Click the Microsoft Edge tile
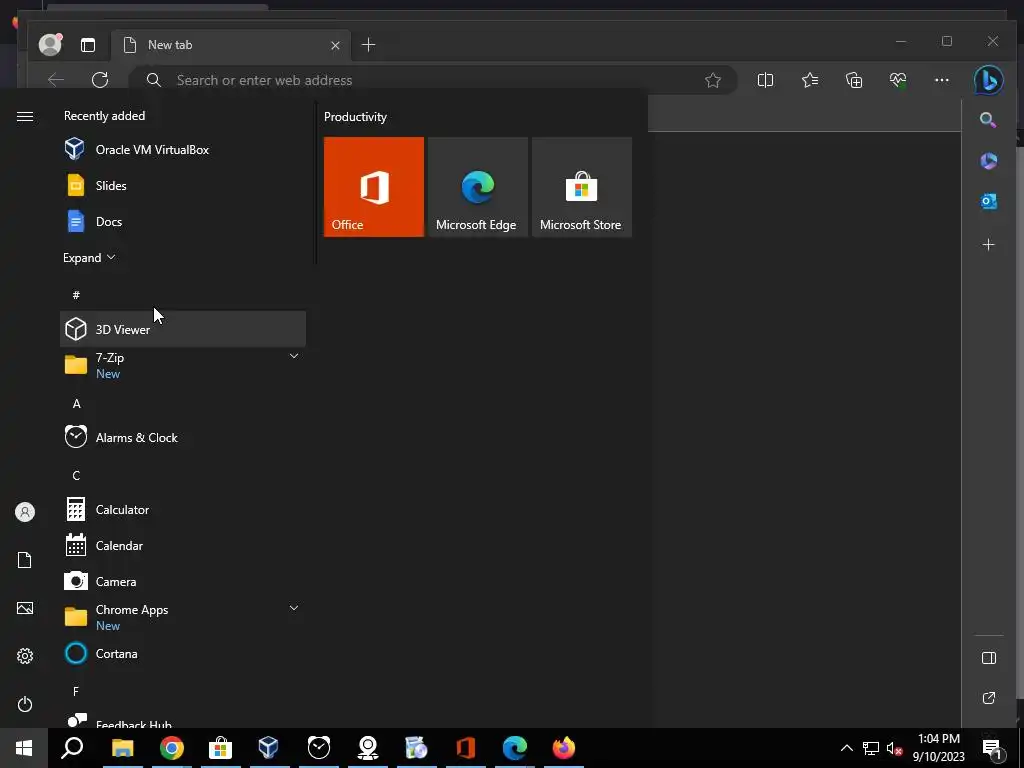Viewport: 1024px width, 768px height. [477, 187]
